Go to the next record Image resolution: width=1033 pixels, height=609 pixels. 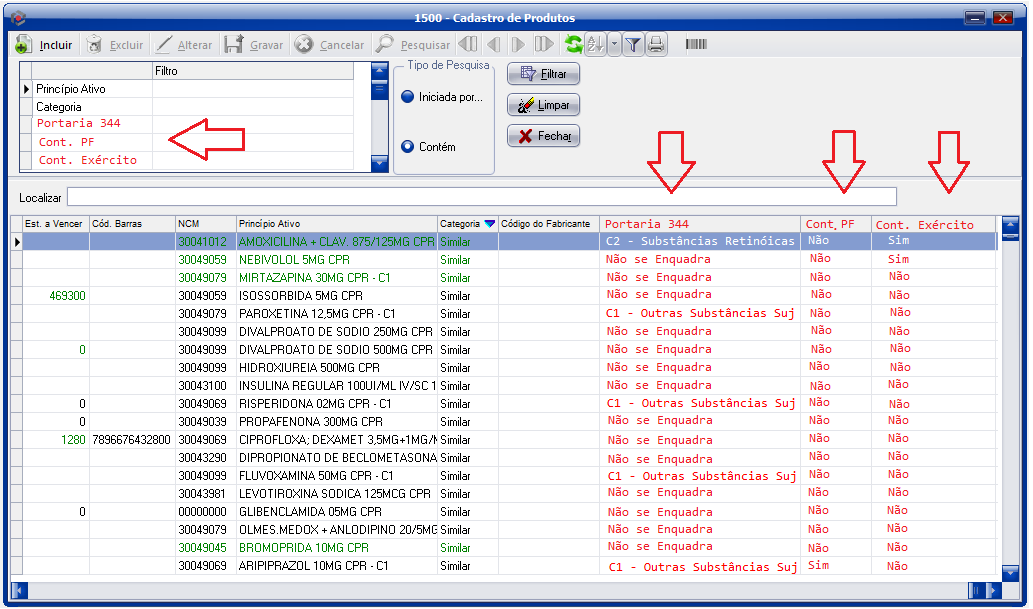point(518,45)
